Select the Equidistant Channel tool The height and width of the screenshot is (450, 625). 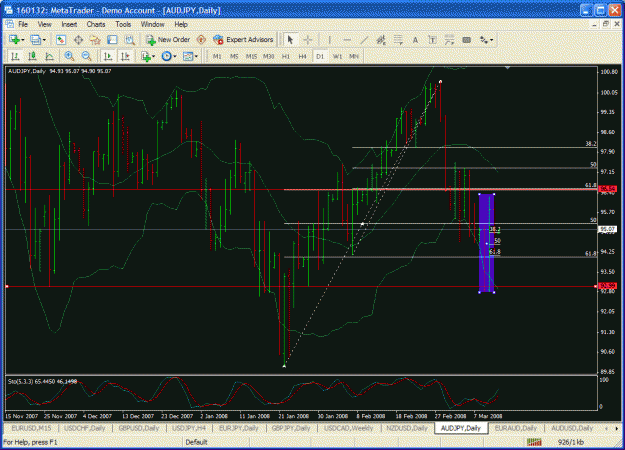point(381,40)
